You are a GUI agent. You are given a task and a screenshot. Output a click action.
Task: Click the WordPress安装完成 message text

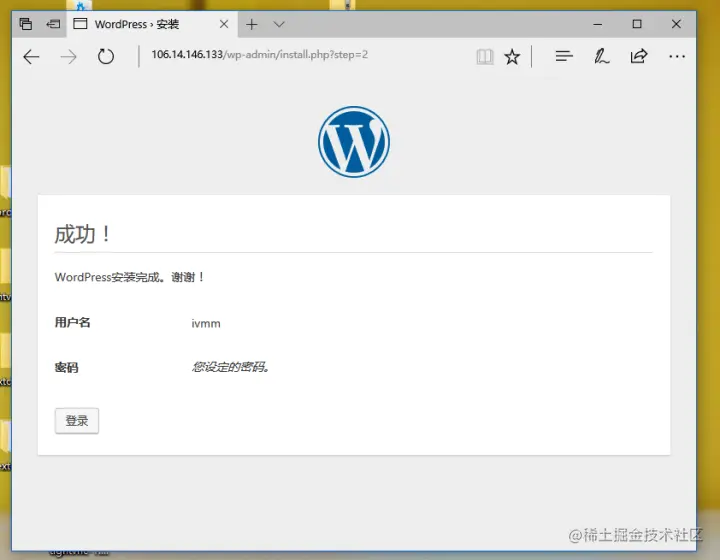pos(129,277)
